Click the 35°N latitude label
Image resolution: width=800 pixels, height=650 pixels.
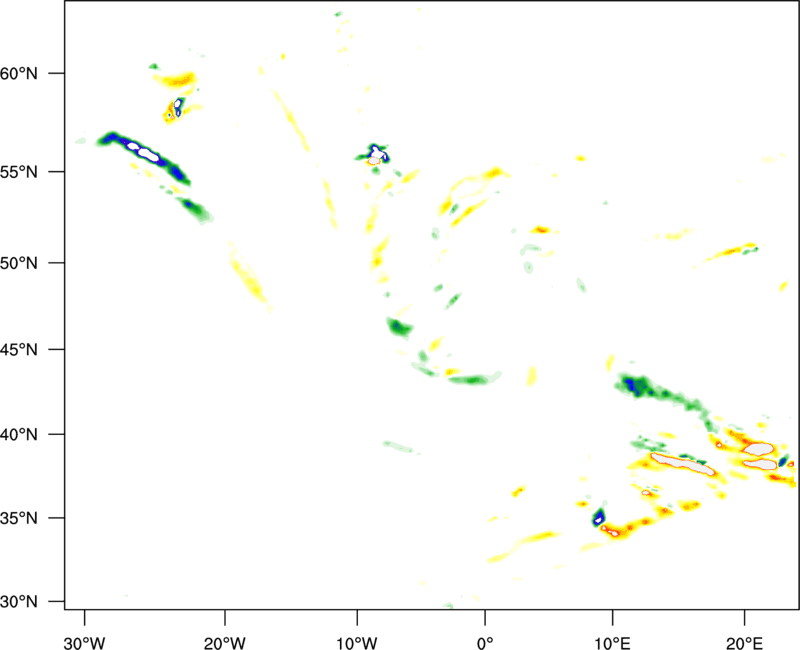tap(19, 518)
